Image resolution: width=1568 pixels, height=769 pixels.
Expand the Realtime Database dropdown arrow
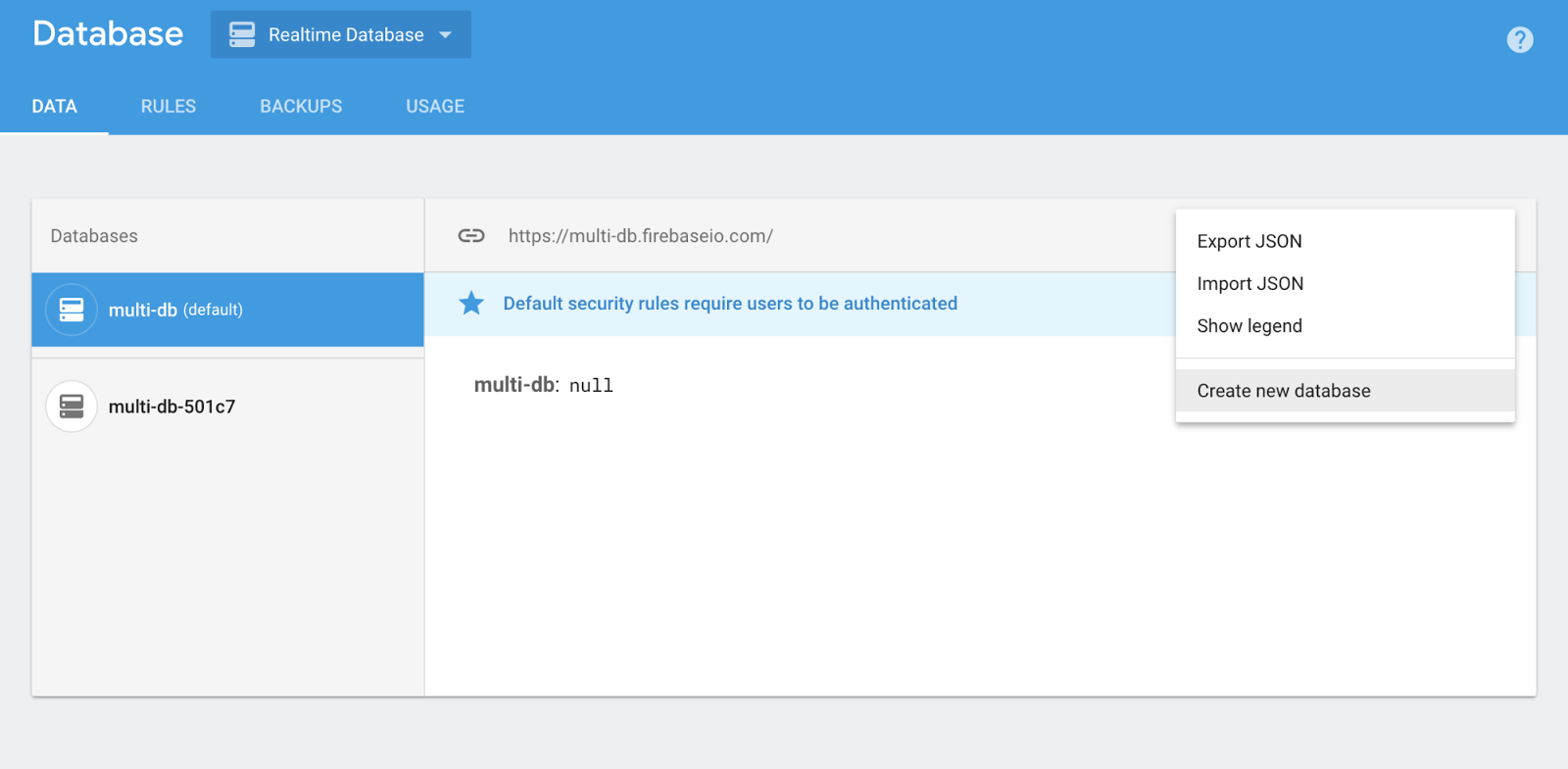(446, 35)
